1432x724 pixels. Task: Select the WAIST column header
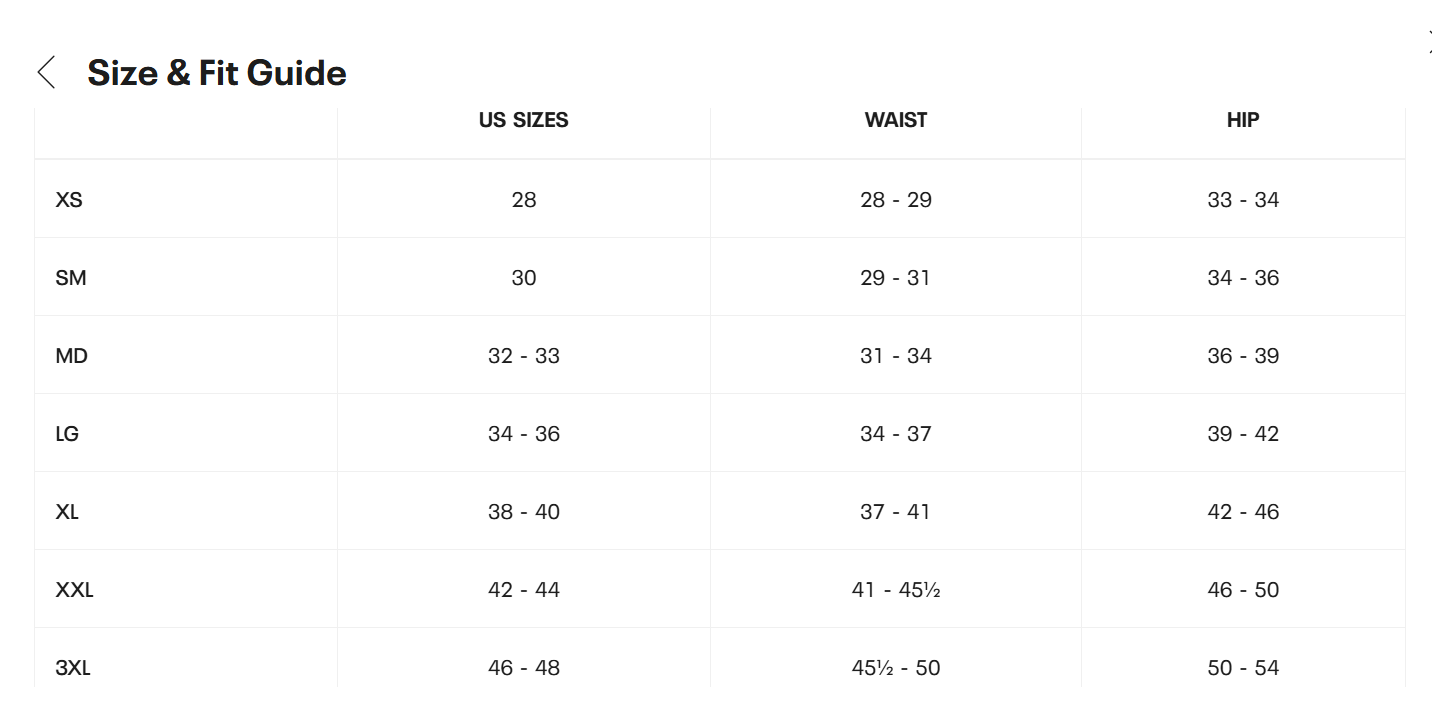(x=896, y=120)
